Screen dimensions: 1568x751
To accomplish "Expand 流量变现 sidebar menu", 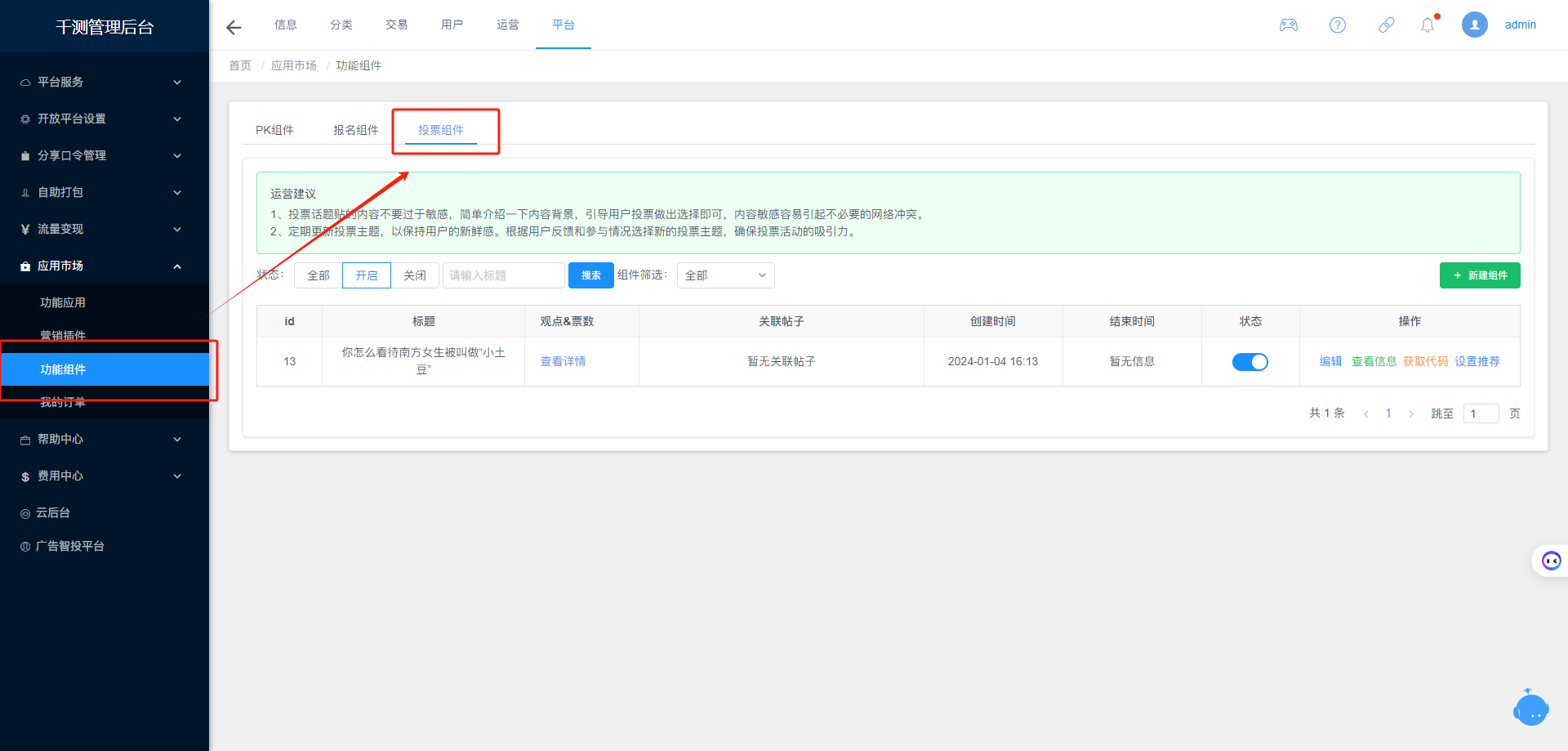I will 105,229.
